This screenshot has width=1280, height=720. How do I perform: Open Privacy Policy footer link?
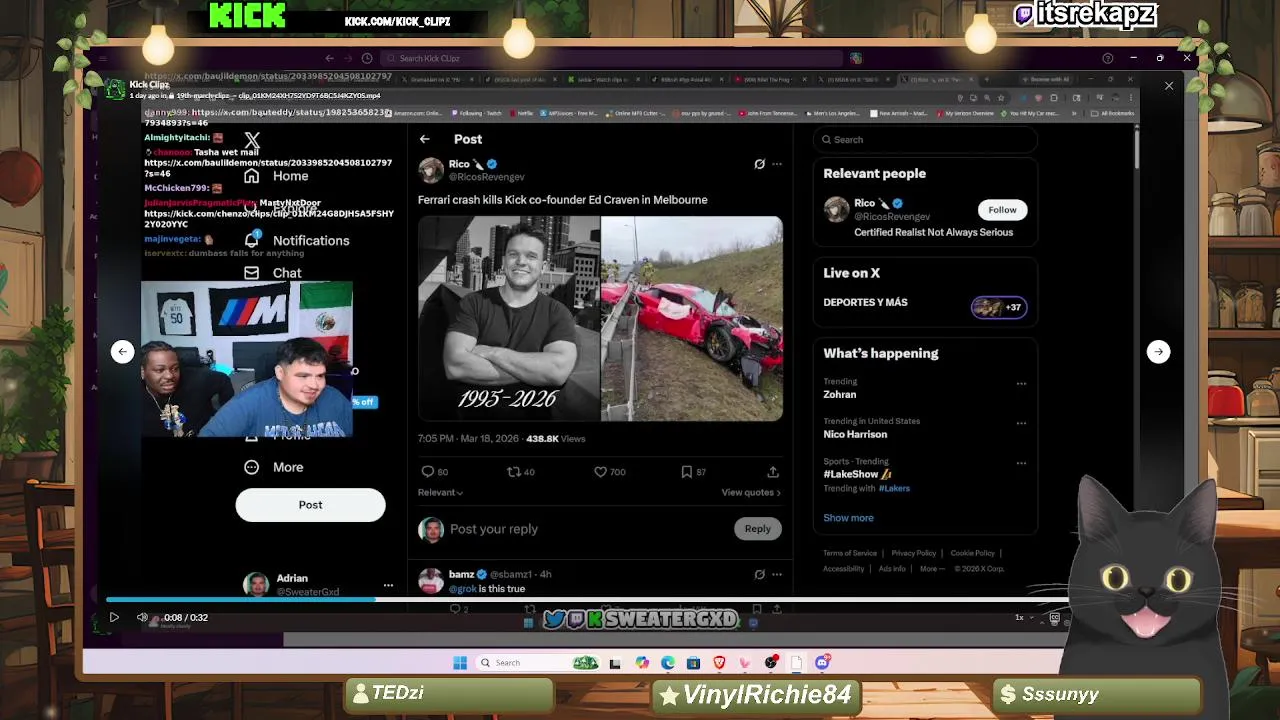point(913,553)
